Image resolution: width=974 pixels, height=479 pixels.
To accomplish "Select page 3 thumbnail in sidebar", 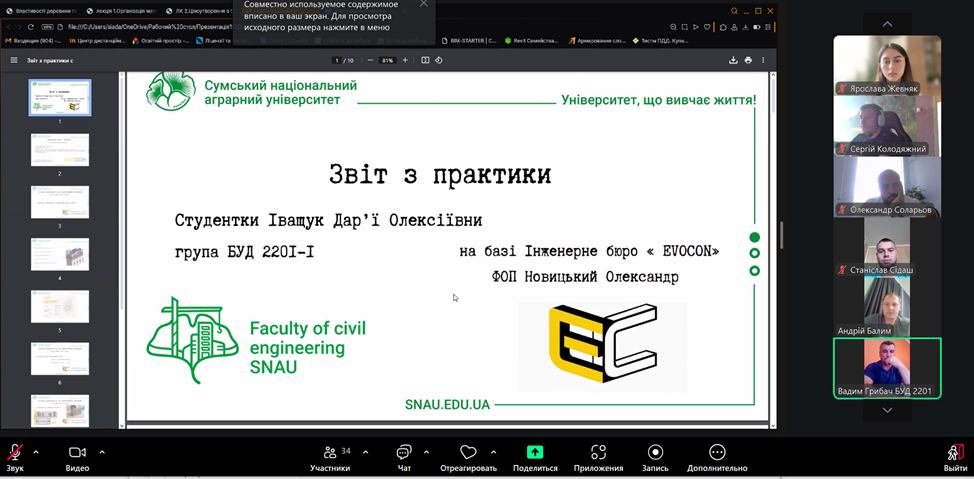I will (60, 202).
